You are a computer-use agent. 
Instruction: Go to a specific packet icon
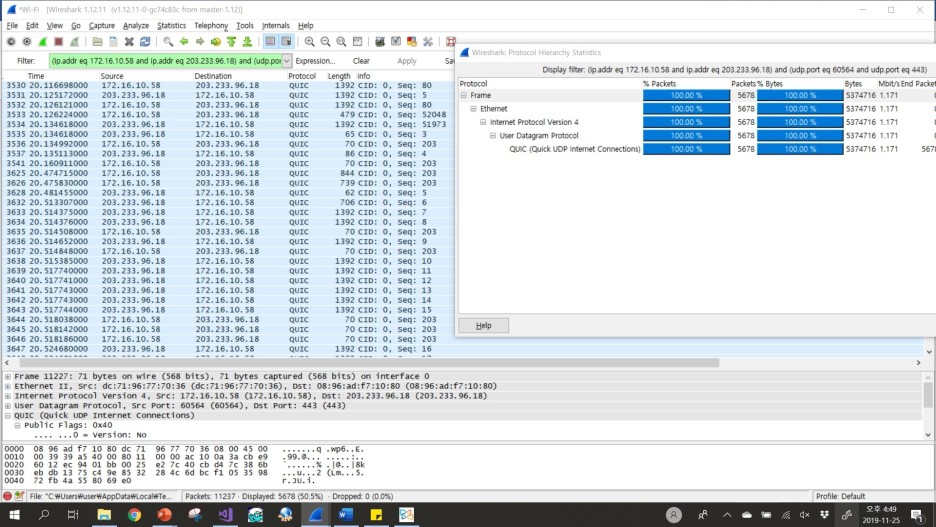tap(215, 41)
